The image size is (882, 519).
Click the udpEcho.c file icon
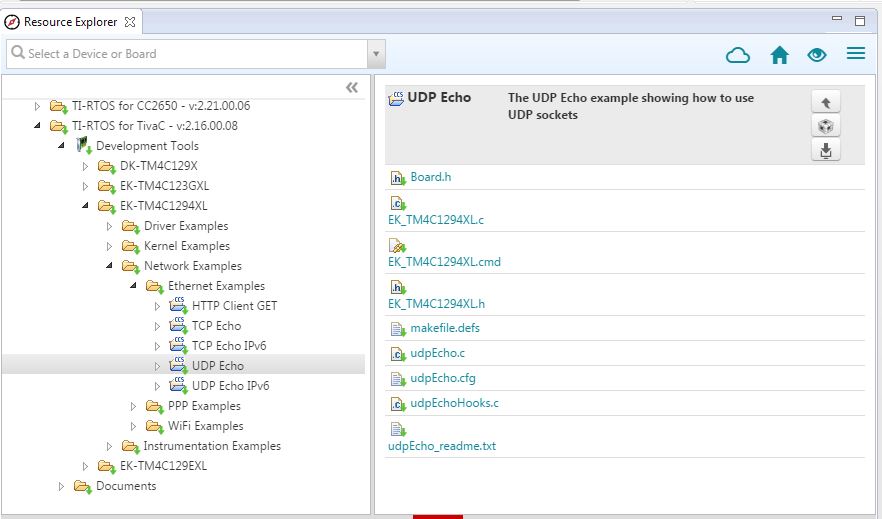[x=398, y=354]
